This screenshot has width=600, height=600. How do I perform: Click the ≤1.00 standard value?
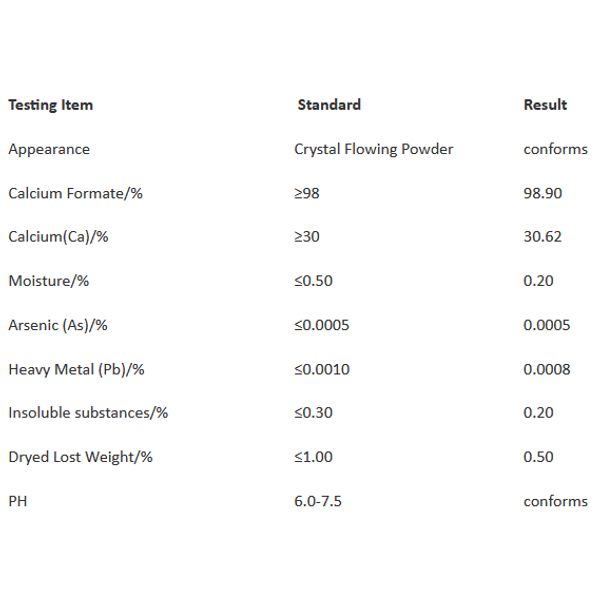point(313,457)
